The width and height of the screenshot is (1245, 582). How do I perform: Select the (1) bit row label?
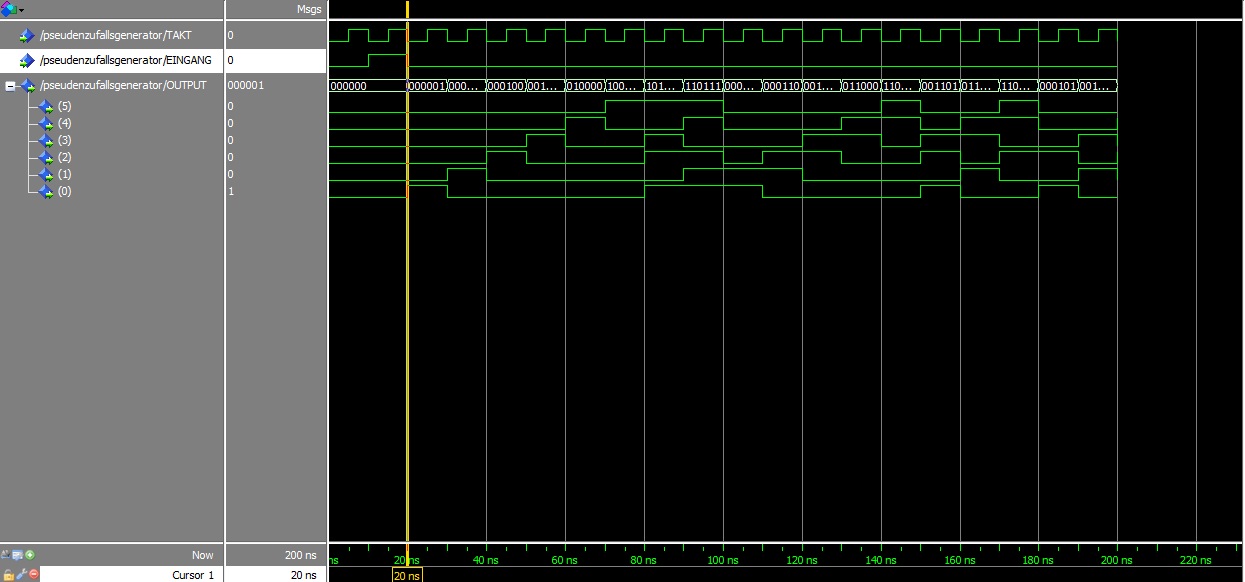[x=65, y=174]
